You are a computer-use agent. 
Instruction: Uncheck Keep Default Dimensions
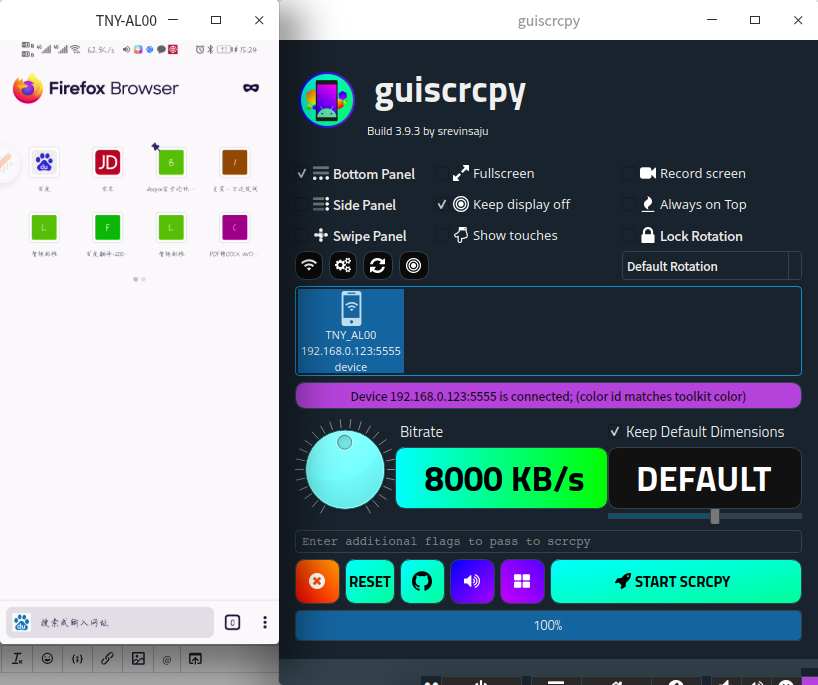click(615, 431)
